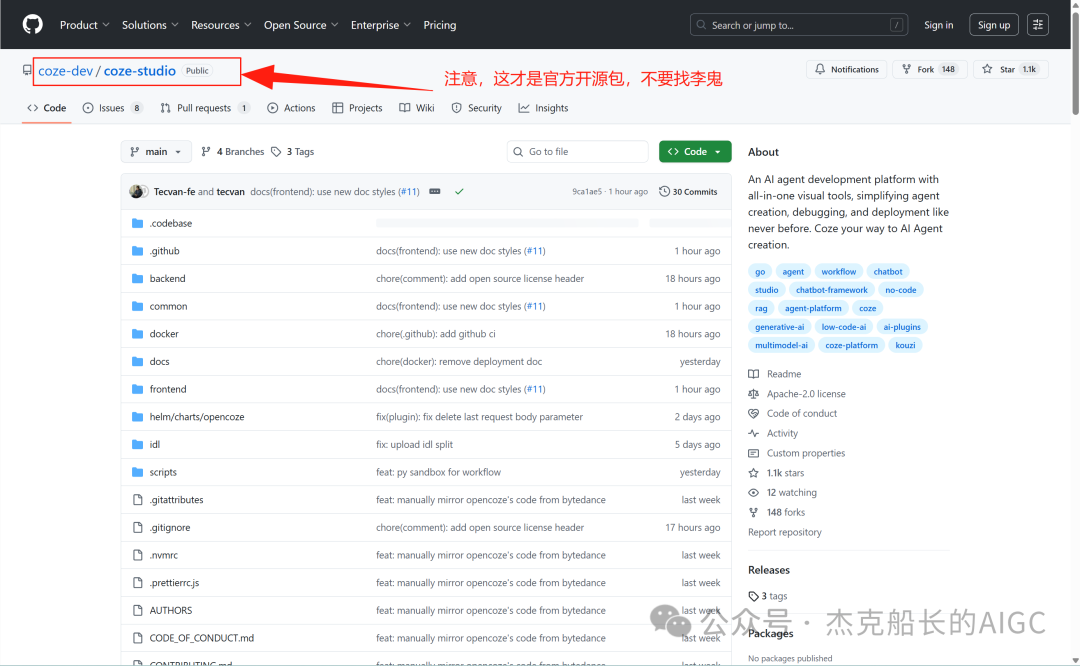This screenshot has height=666, width=1080.
Task: Click the agent-platform topic tag
Action: click(813, 309)
